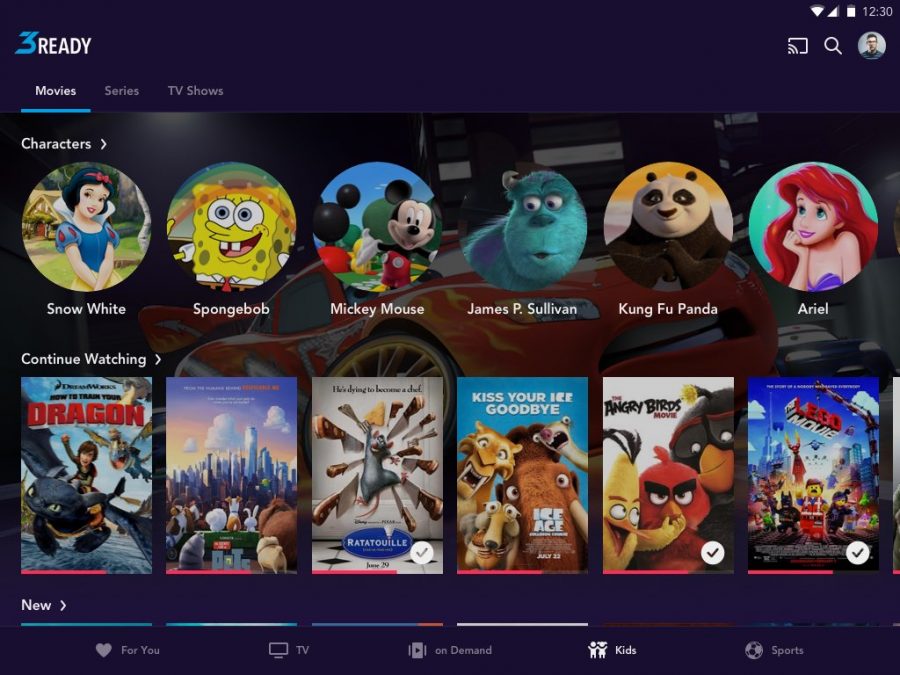Tap the Mickey Mouse name label
This screenshot has width=900, height=675.
(377, 309)
